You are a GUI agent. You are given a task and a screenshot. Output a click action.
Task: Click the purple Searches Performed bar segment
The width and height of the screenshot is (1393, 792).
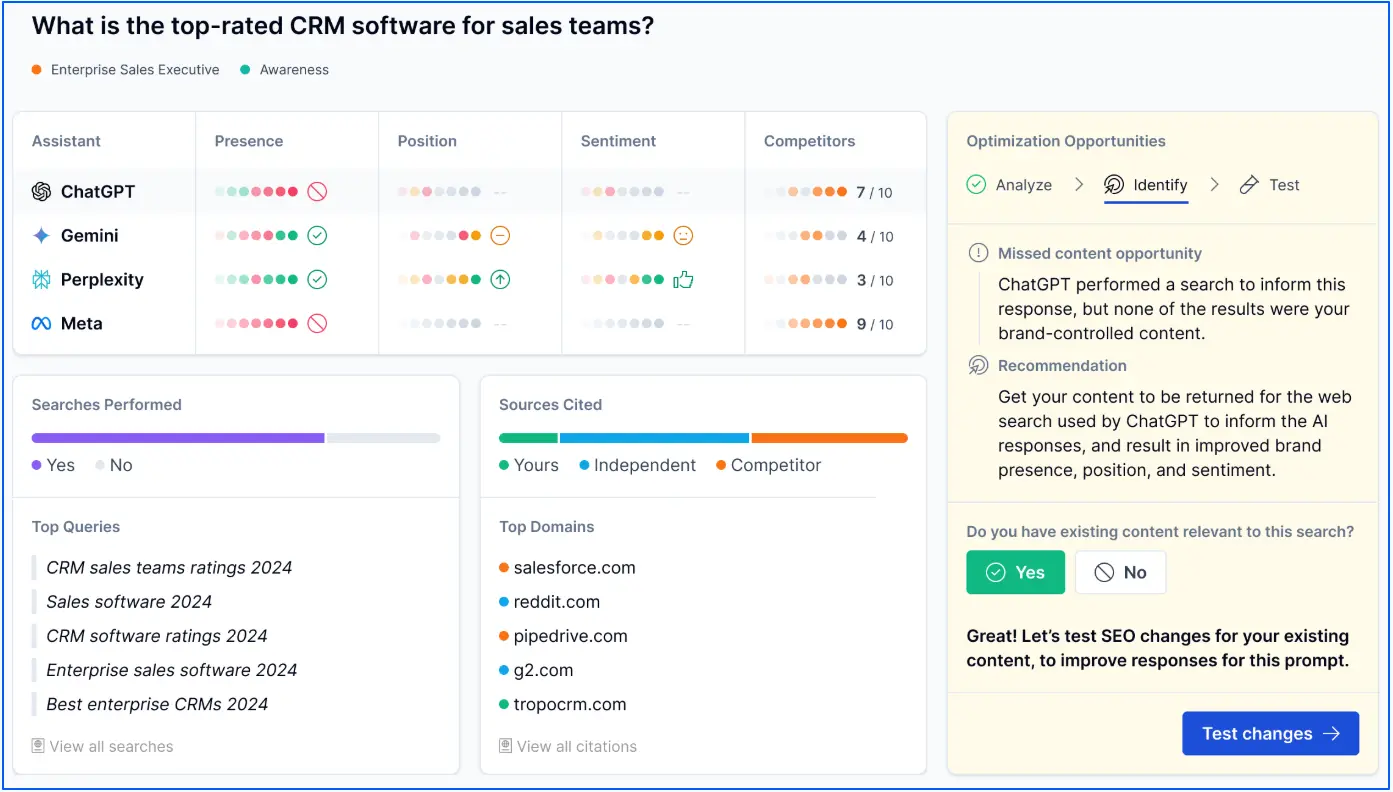tap(178, 438)
